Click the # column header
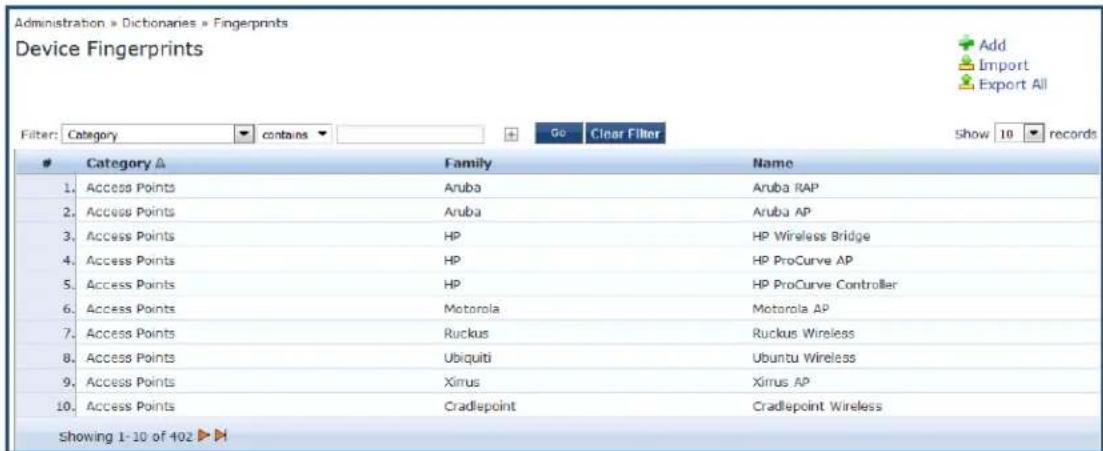Image resolution: width=1103 pixels, height=451 pixels. click(46, 163)
